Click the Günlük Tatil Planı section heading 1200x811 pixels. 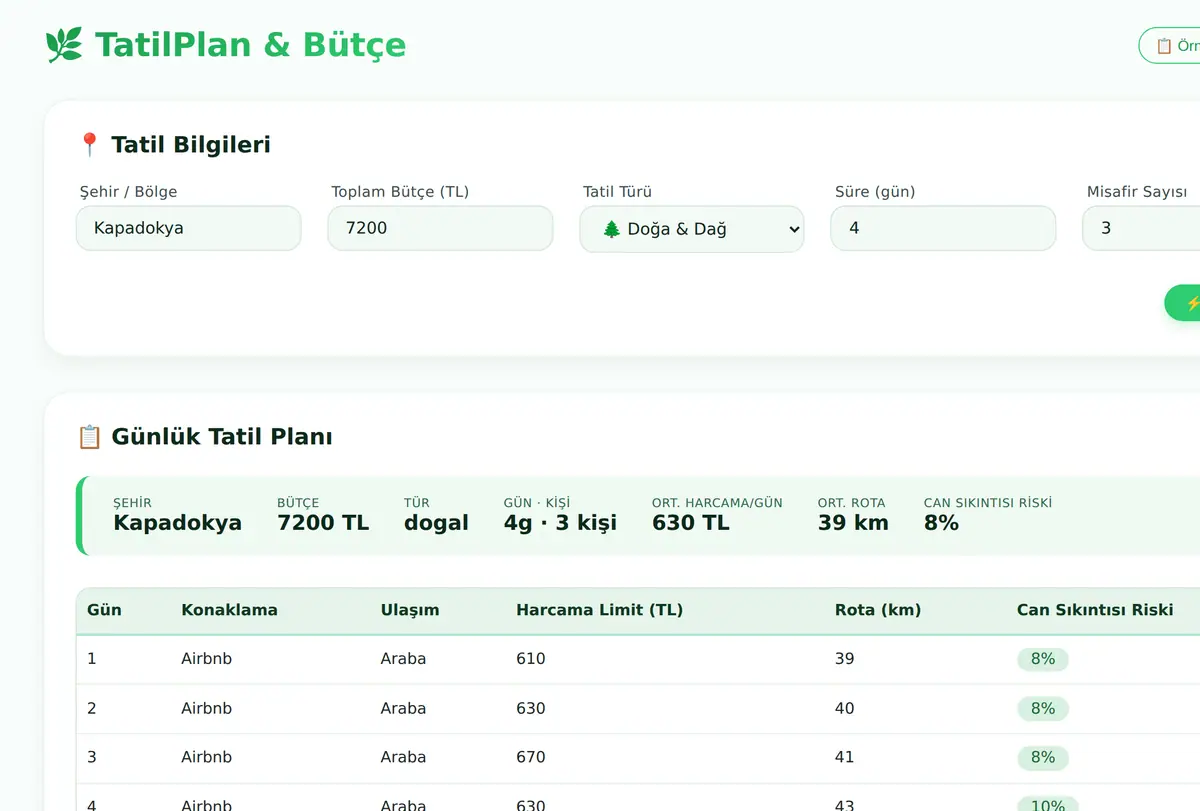[222, 437]
